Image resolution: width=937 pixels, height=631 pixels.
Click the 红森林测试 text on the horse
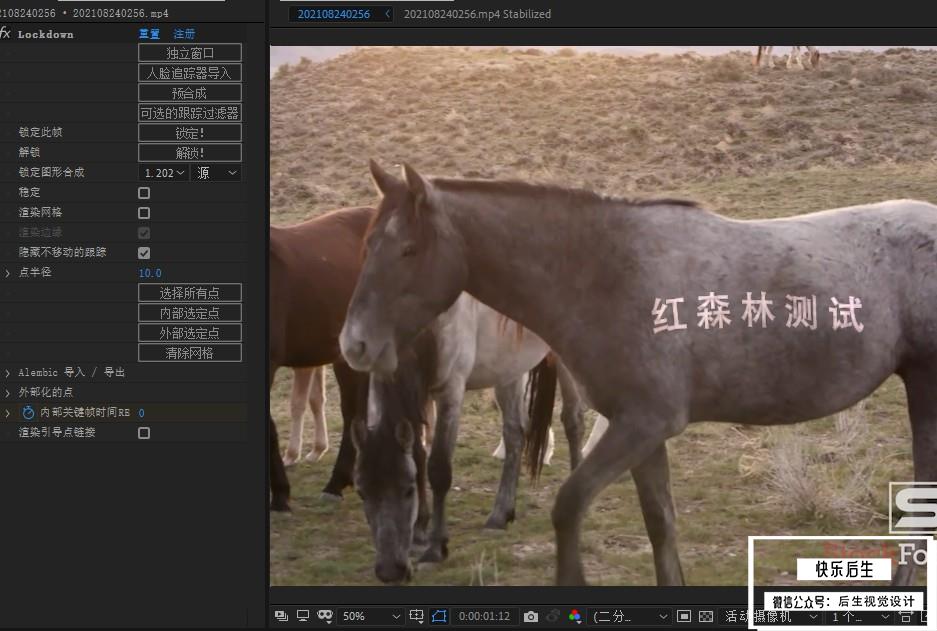[758, 313]
